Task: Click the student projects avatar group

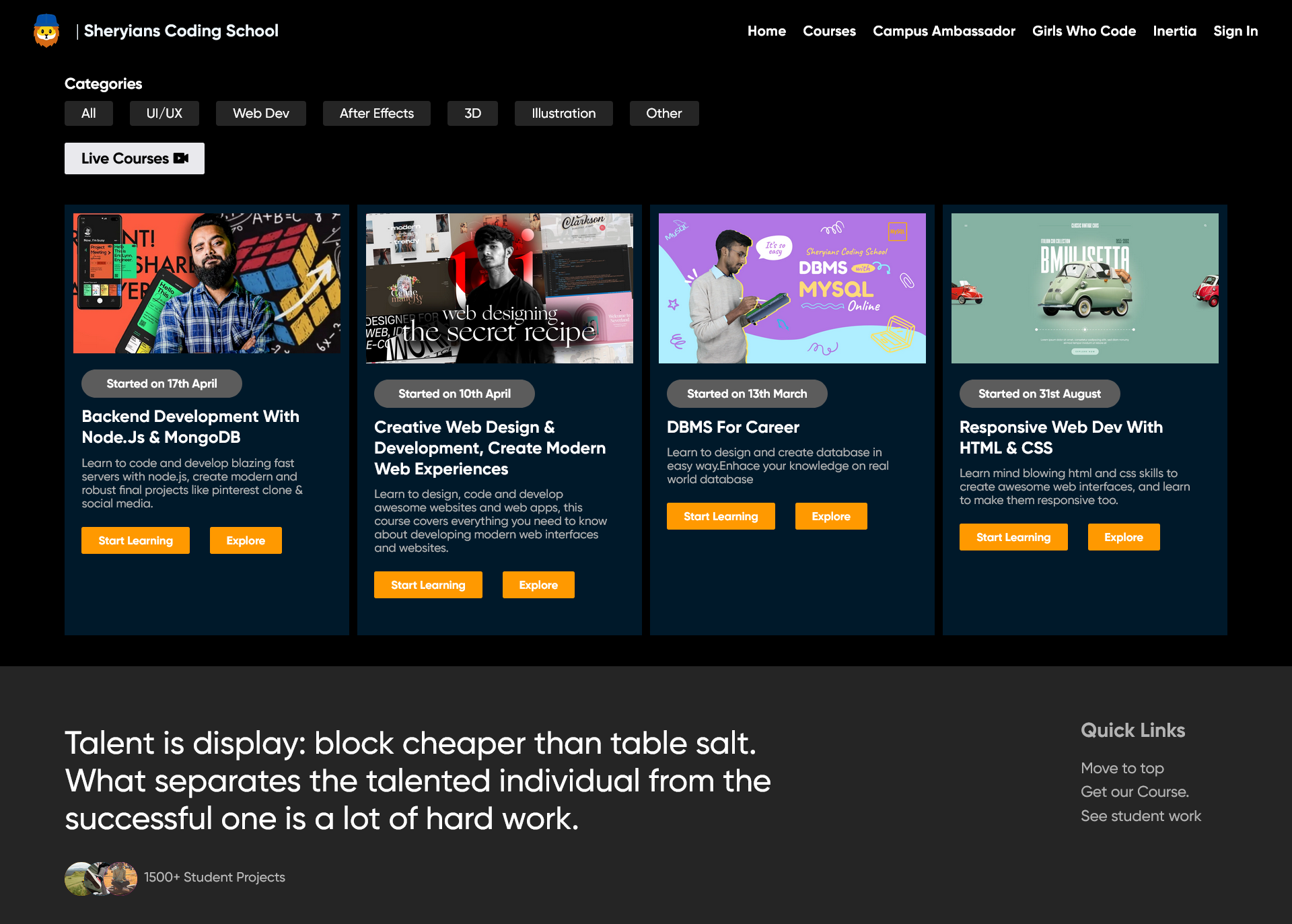Action: pyautogui.click(x=101, y=878)
